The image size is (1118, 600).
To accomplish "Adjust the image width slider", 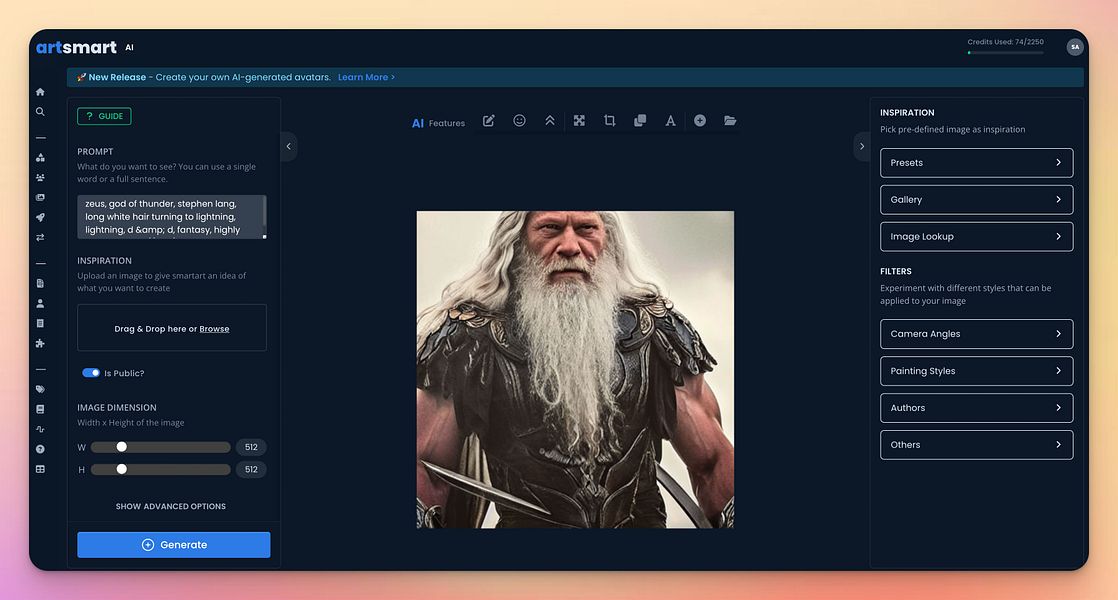I will point(122,447).
